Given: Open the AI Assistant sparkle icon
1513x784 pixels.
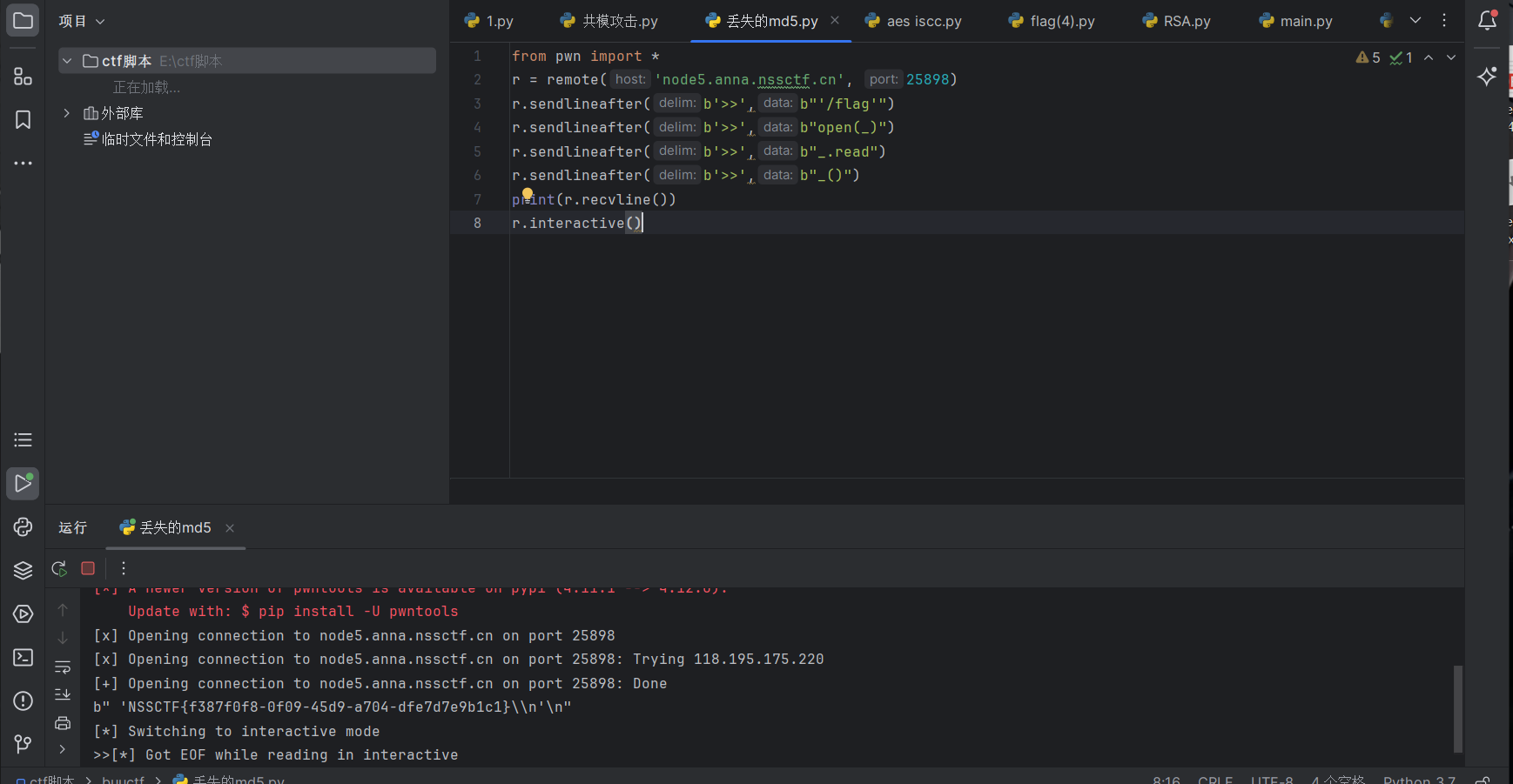Looking at the screenshot, I should tap(1488, 77).
